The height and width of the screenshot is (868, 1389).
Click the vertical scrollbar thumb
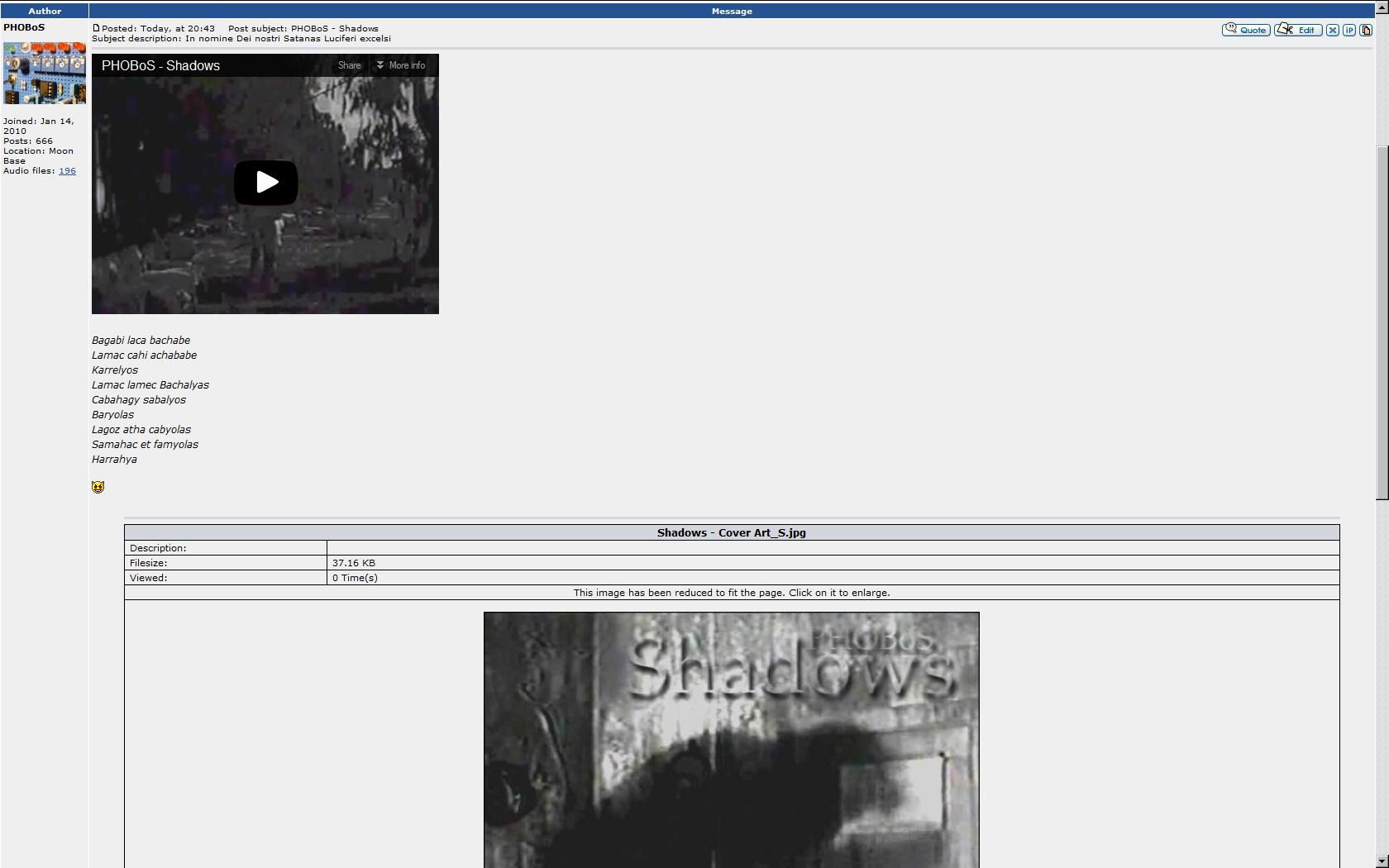pos(1382,322)
